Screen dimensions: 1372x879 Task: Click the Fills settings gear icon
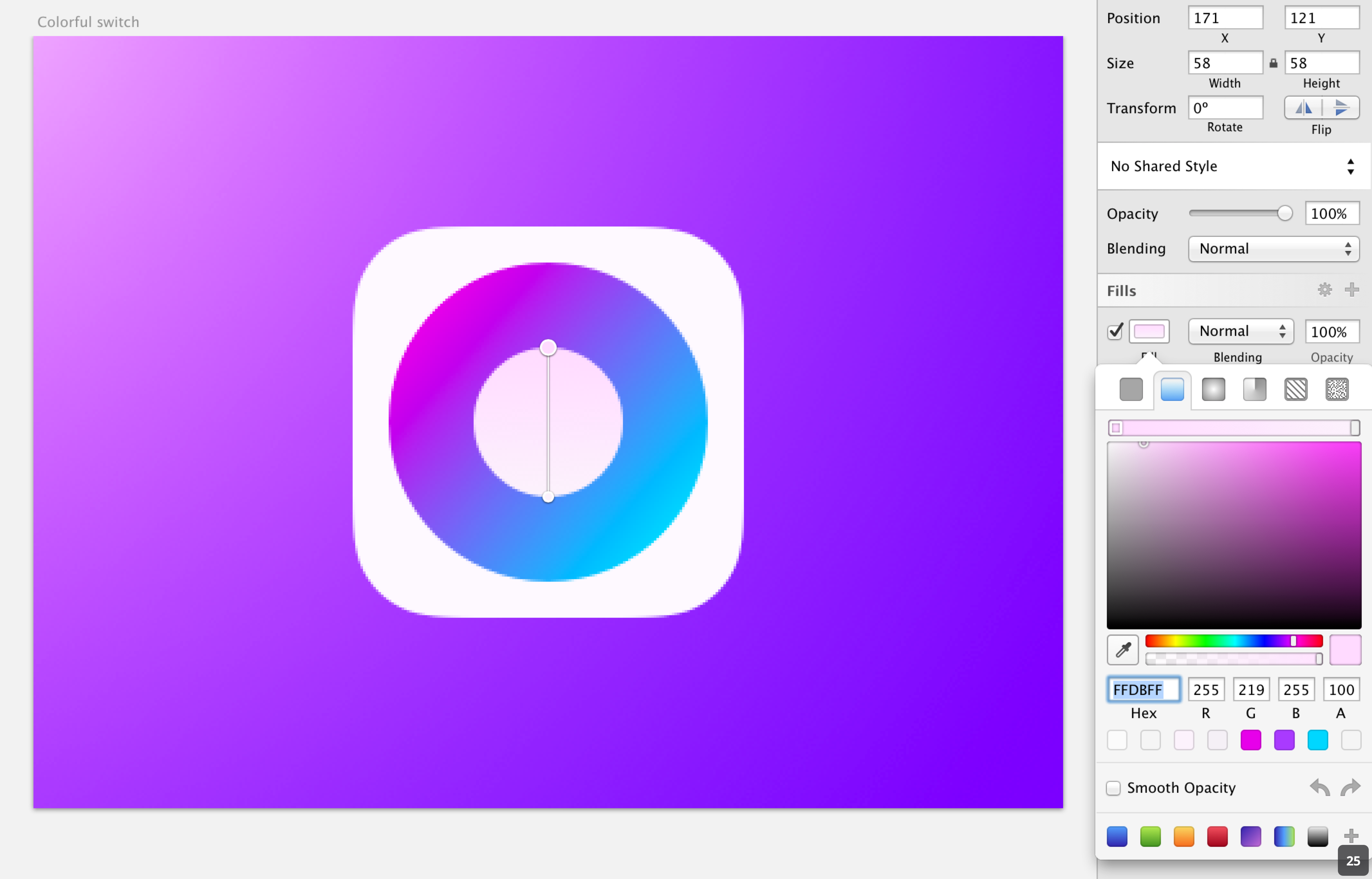click(x=1325, y=290)
